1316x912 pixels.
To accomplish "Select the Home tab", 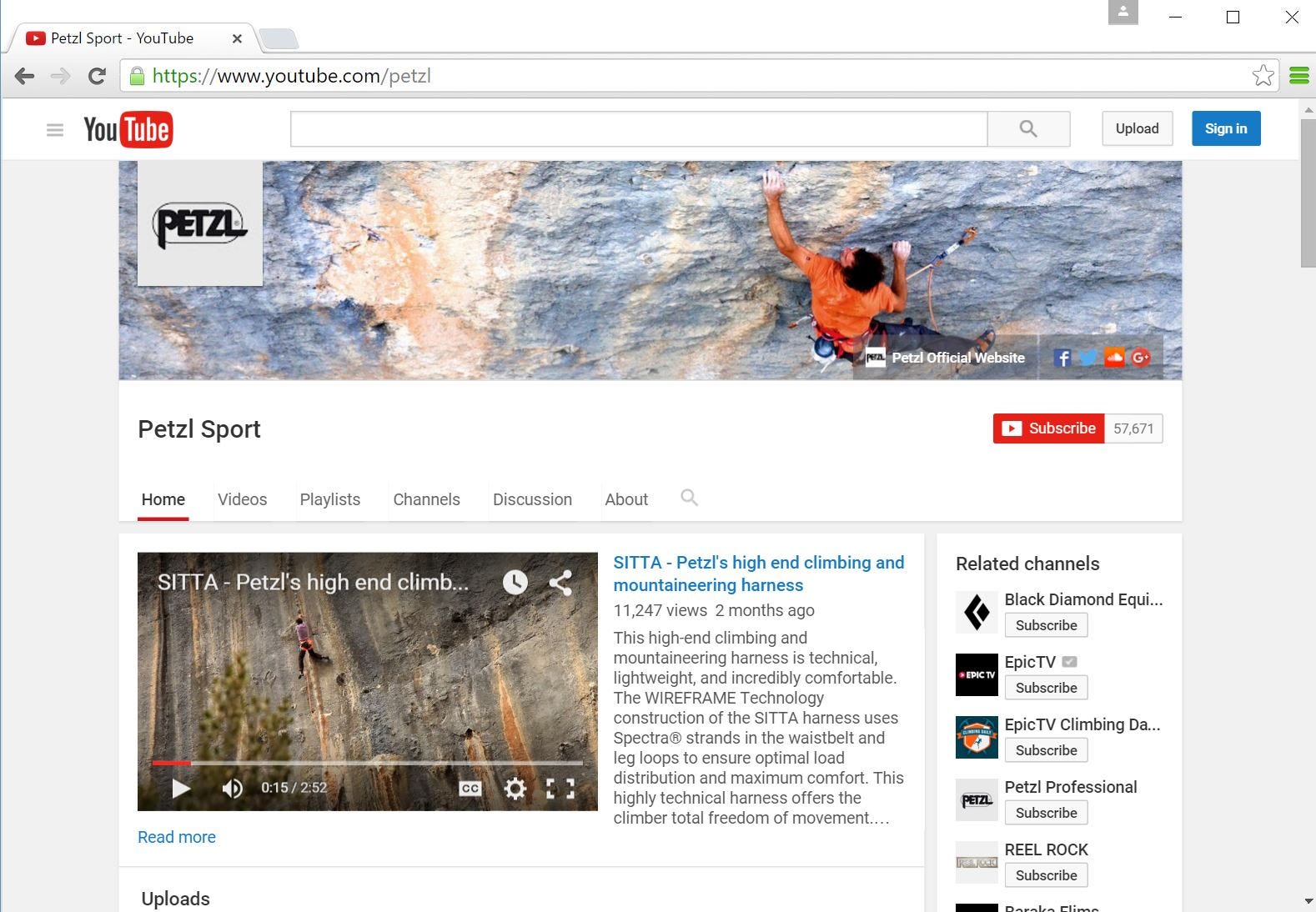I will pos(163,499).
